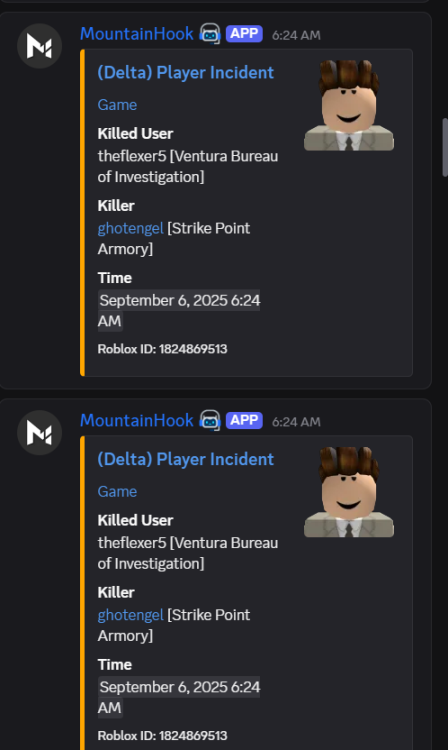Click bot headset icon in first message header

pos(210,34)
